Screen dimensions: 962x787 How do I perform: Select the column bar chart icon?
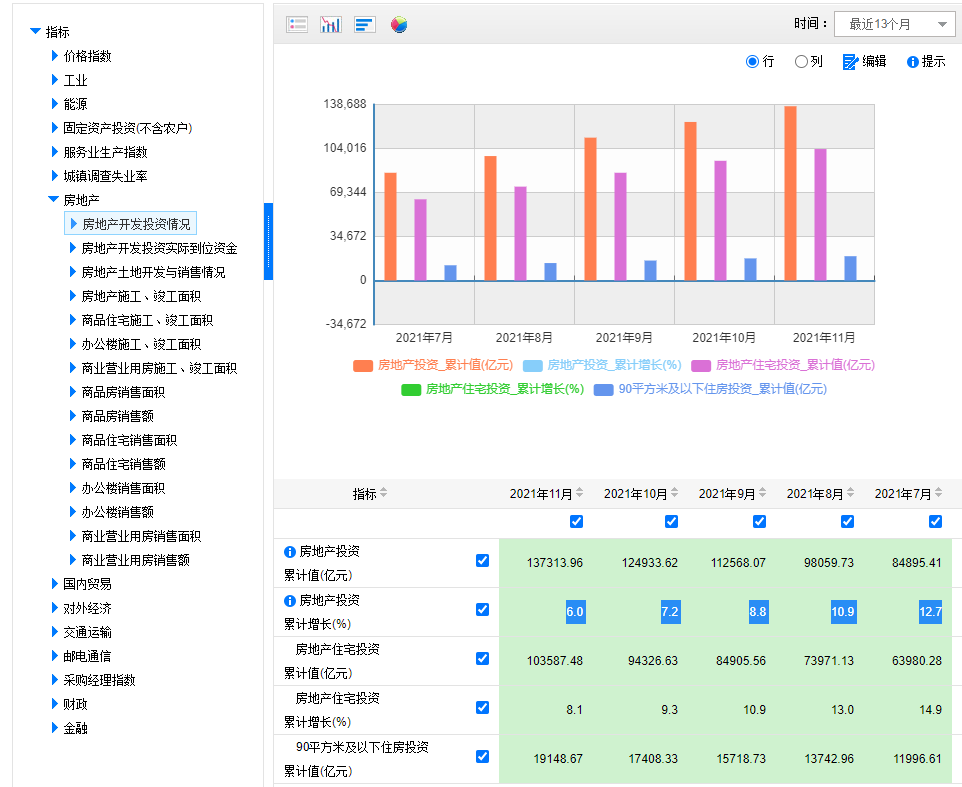(x=331, y=24)
